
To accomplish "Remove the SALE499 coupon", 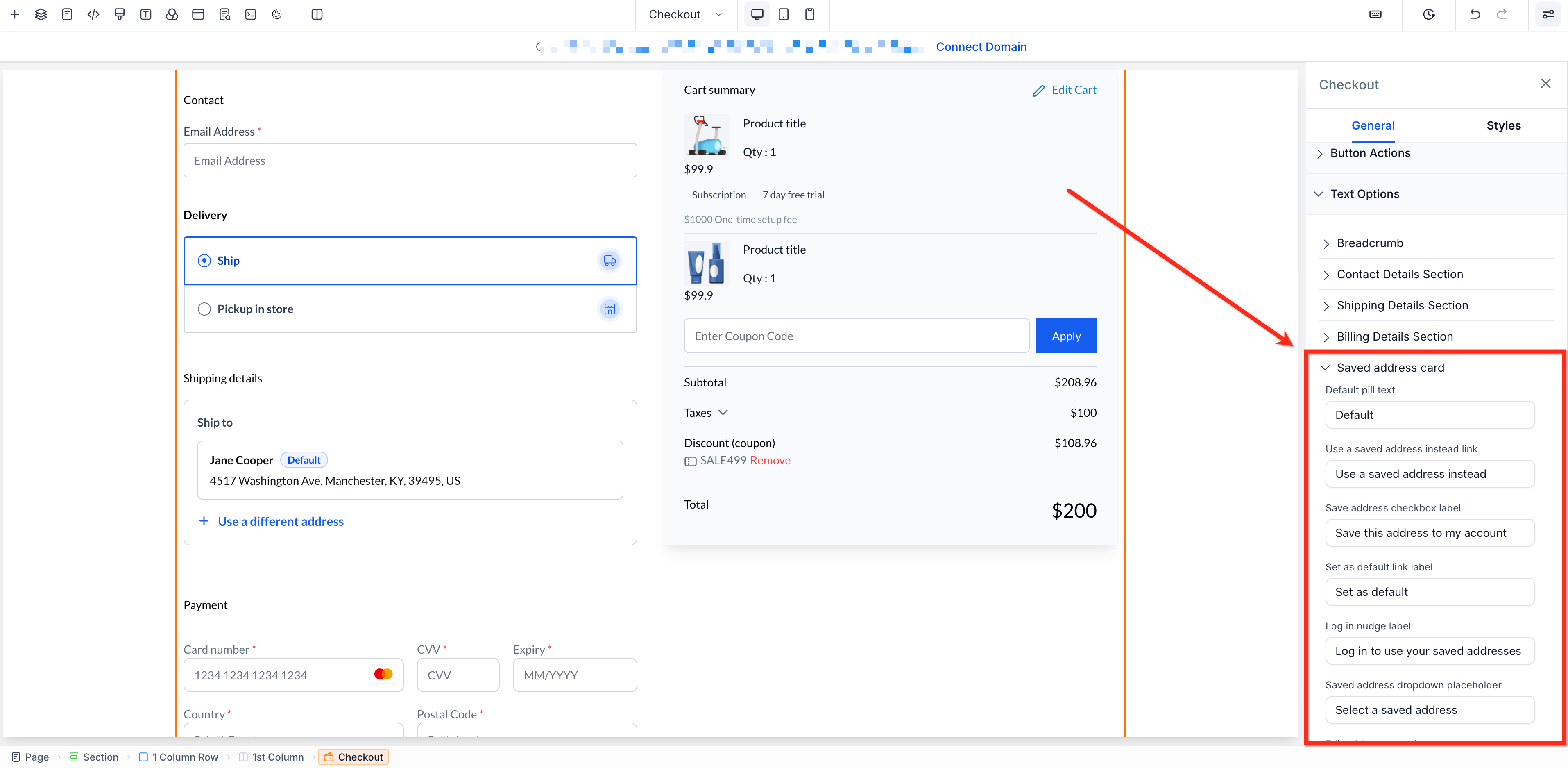I will pos(770,461).
